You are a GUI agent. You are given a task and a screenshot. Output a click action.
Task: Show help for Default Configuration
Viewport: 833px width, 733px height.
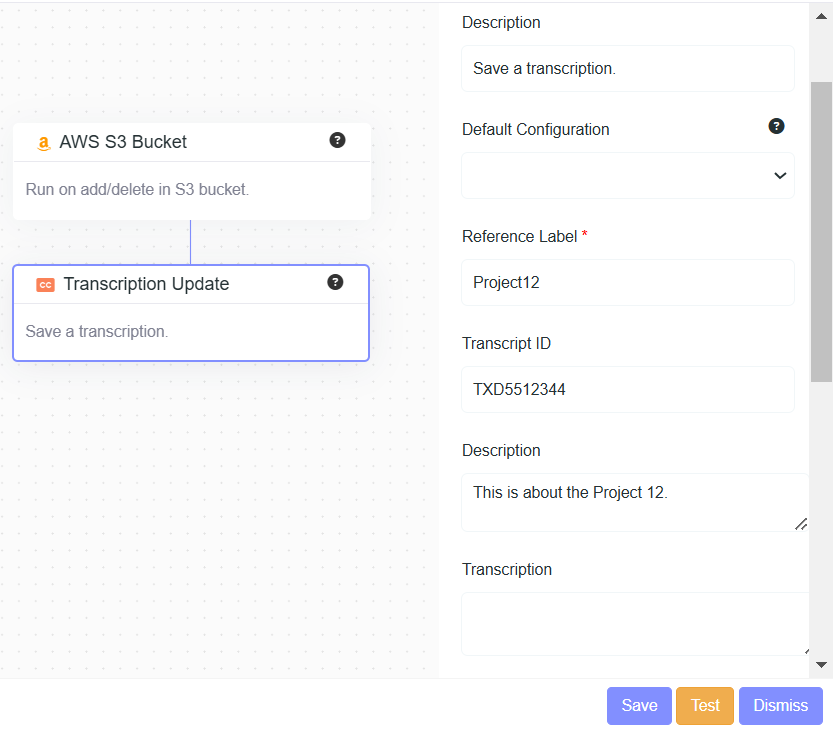tap(776, 126)
